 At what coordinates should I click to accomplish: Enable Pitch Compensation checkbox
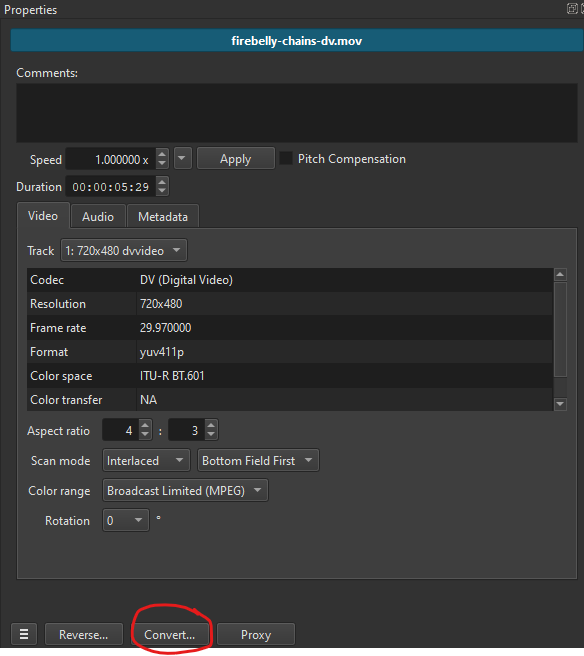click(x=286, y=159)
